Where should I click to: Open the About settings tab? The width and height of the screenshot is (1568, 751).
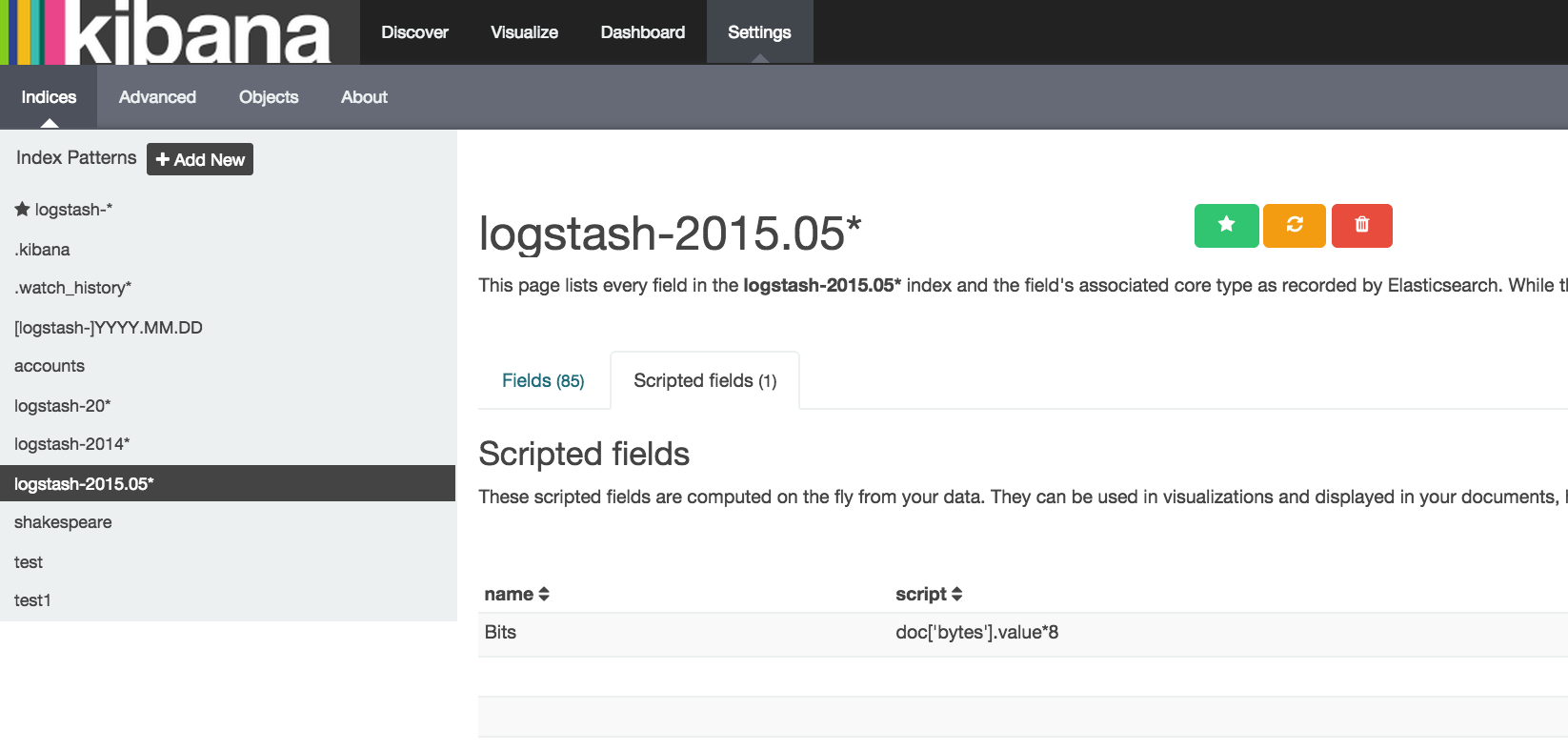click(x=364, y=97)
